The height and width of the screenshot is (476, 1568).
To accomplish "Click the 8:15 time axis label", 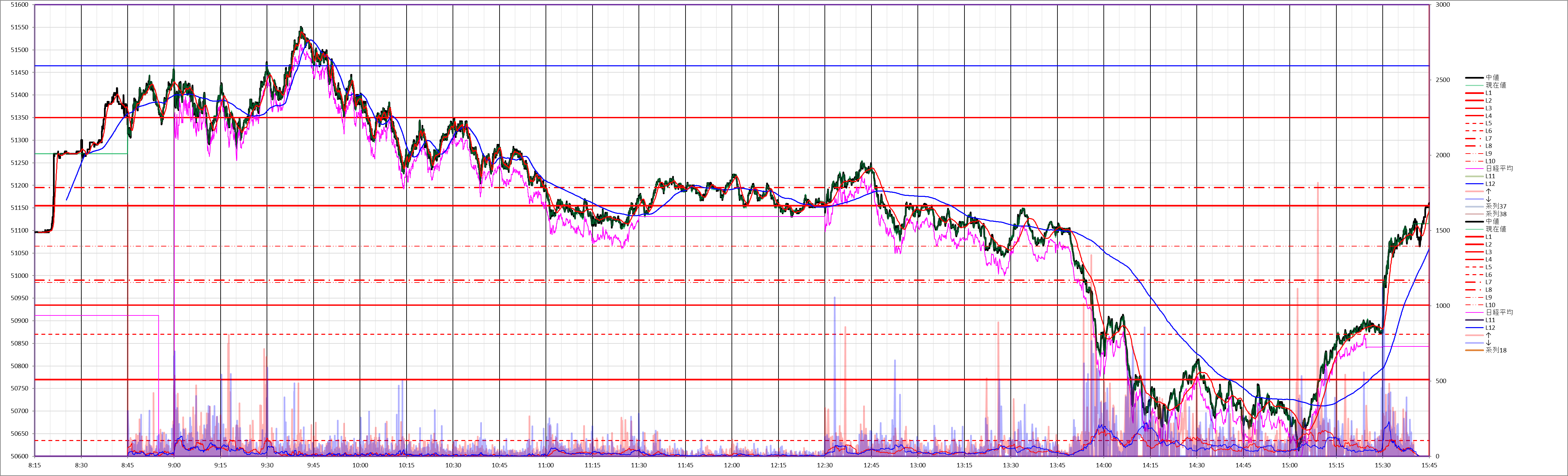I will click(35, 466).
